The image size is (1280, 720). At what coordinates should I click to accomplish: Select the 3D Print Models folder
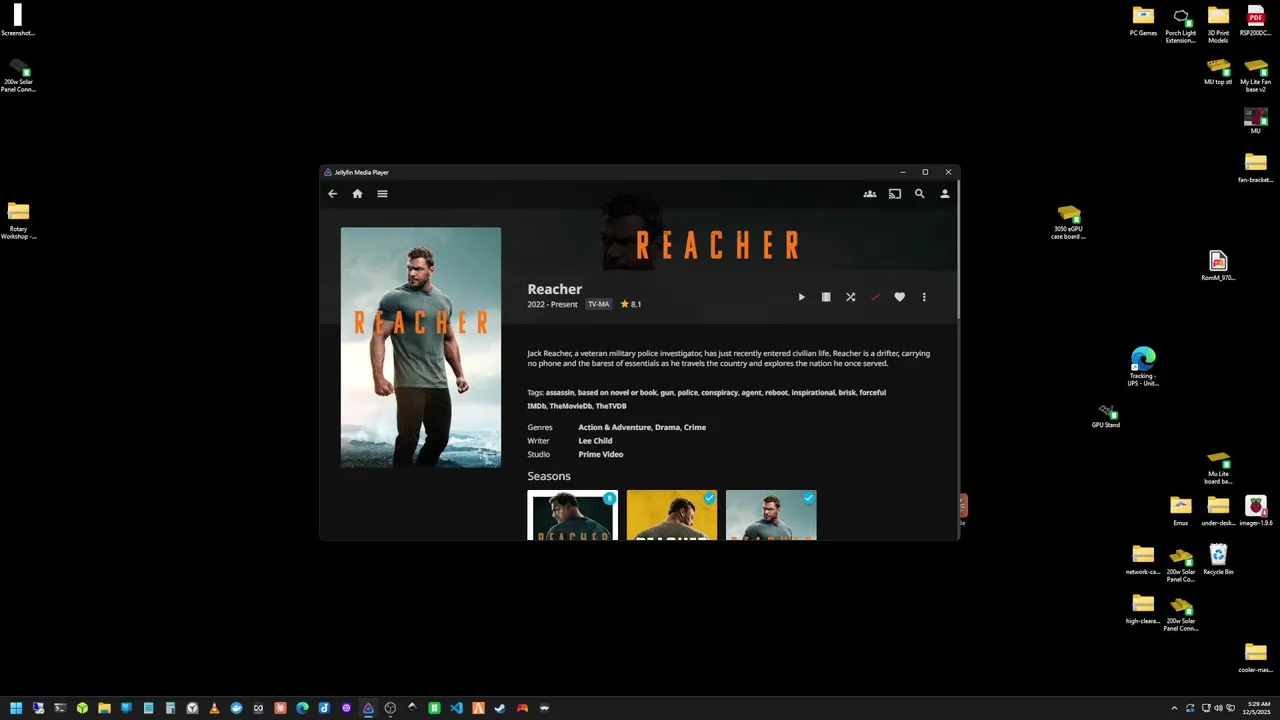tap(1218, 25)
